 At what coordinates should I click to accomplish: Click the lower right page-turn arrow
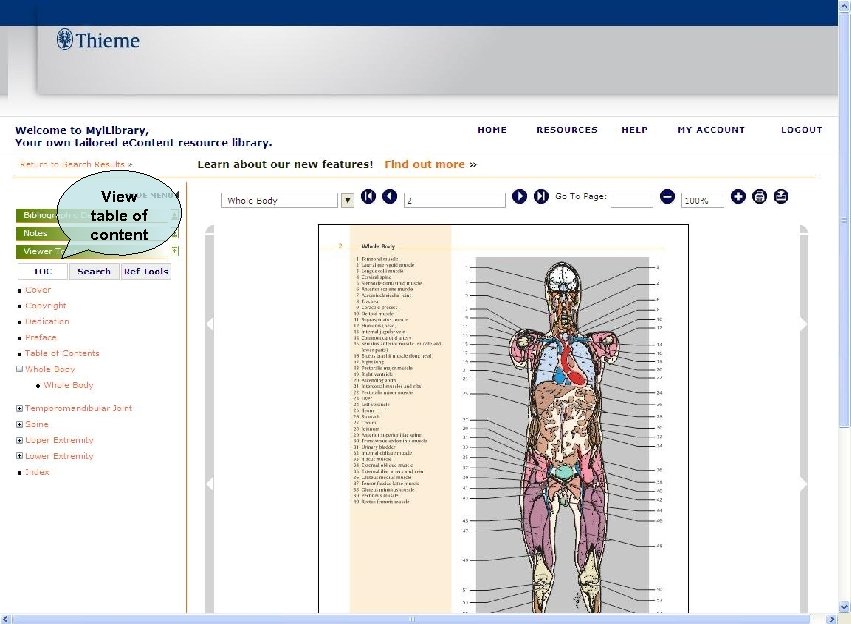(804, 483)
